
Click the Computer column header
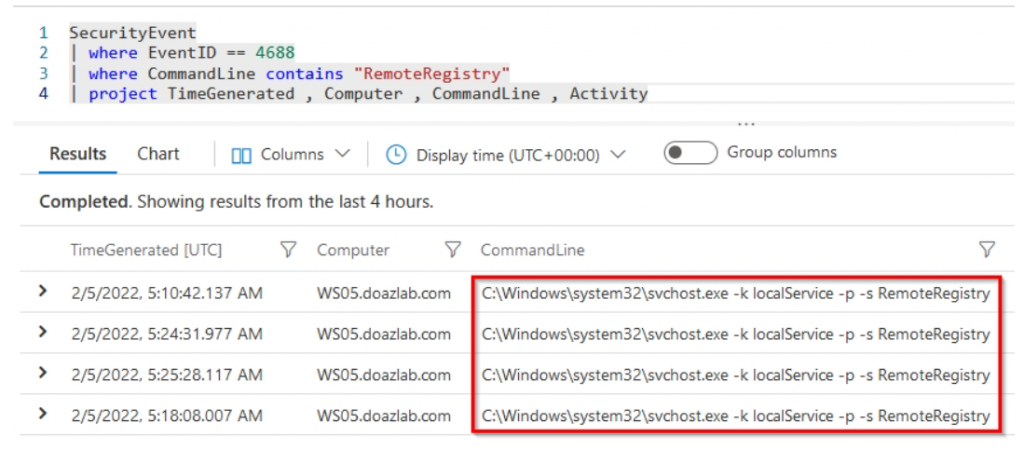tap(353, 250)
